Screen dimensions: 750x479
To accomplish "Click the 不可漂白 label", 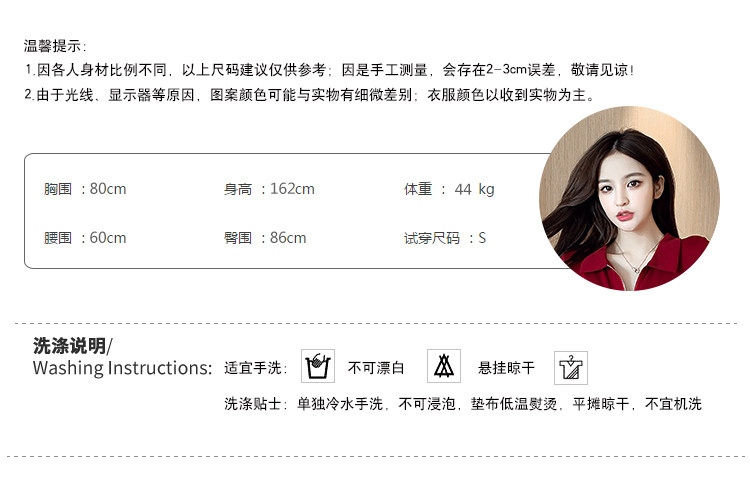I will point(376,368).
